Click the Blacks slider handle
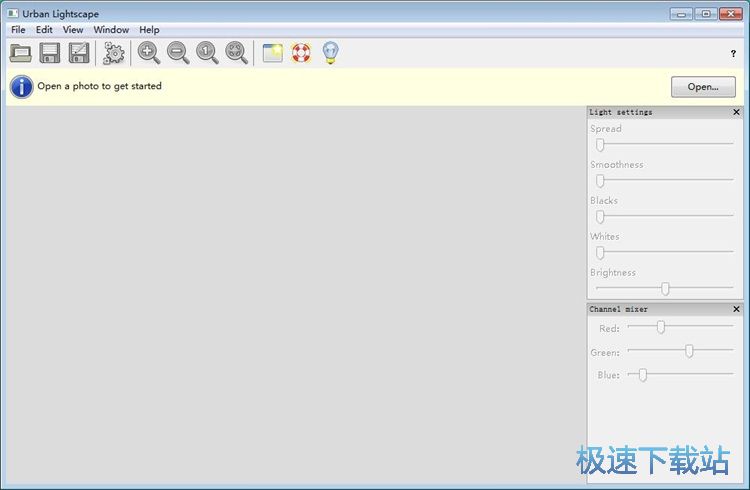 click(600, 216)
